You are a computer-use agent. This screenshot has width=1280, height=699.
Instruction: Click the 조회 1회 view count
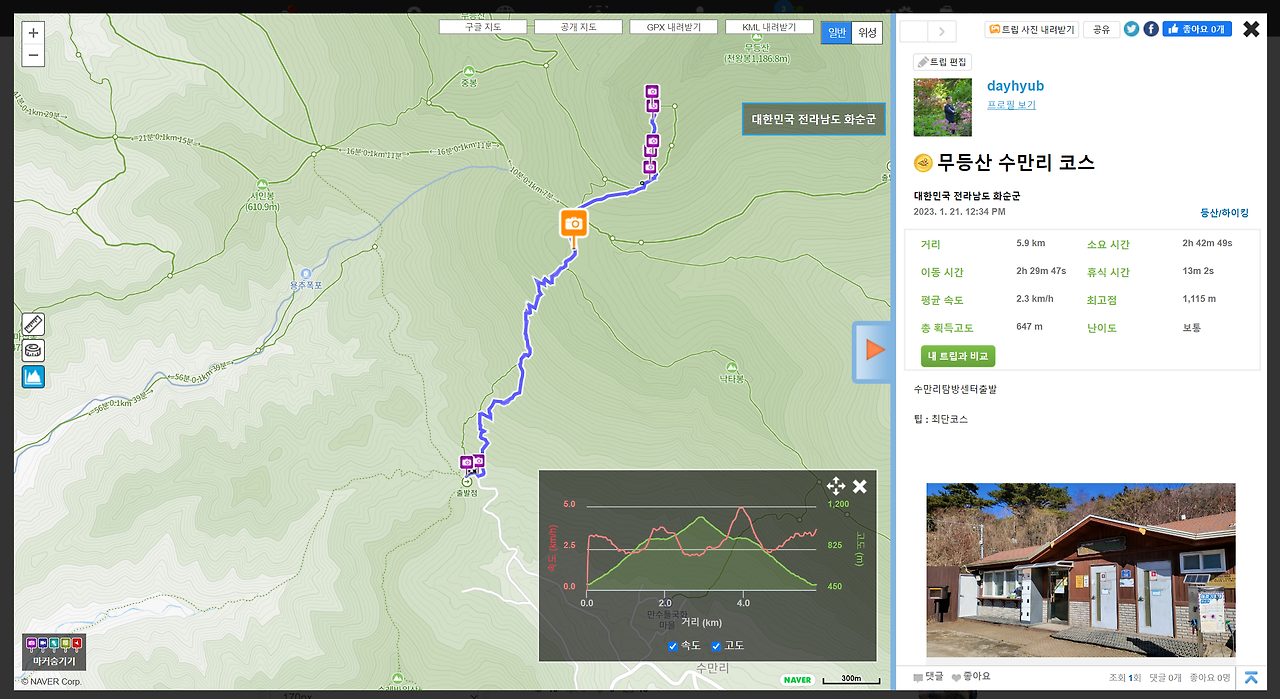point(1124,678)
